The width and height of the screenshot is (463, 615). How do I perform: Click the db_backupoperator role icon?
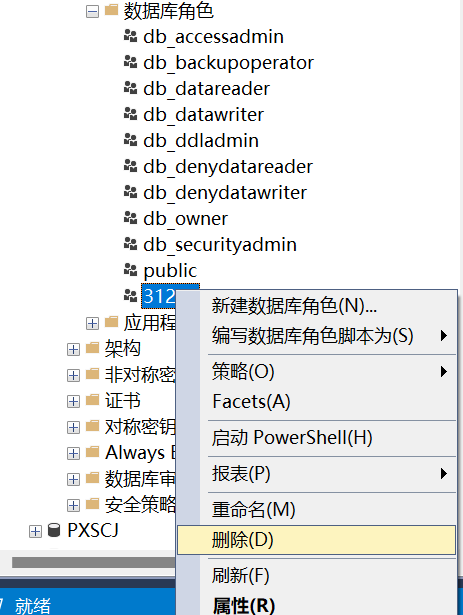tap(130, 62)
